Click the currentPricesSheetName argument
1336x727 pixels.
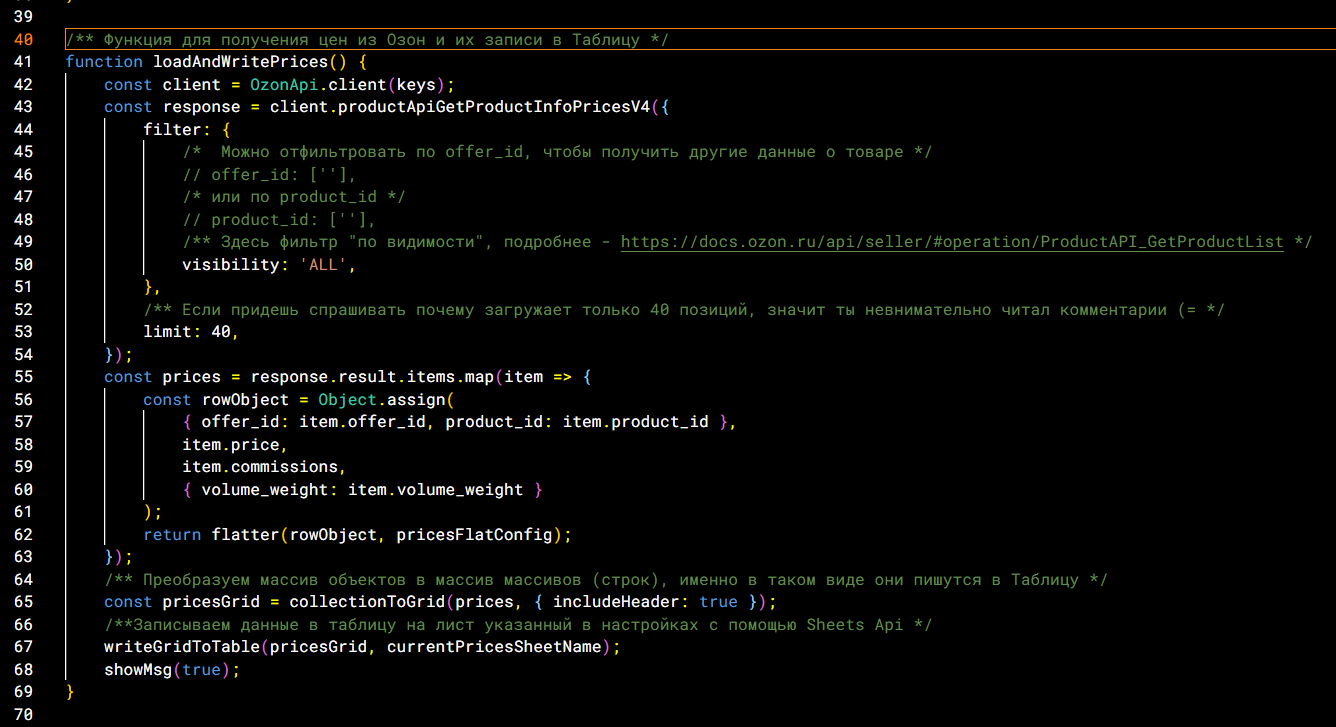coord(495,647)
